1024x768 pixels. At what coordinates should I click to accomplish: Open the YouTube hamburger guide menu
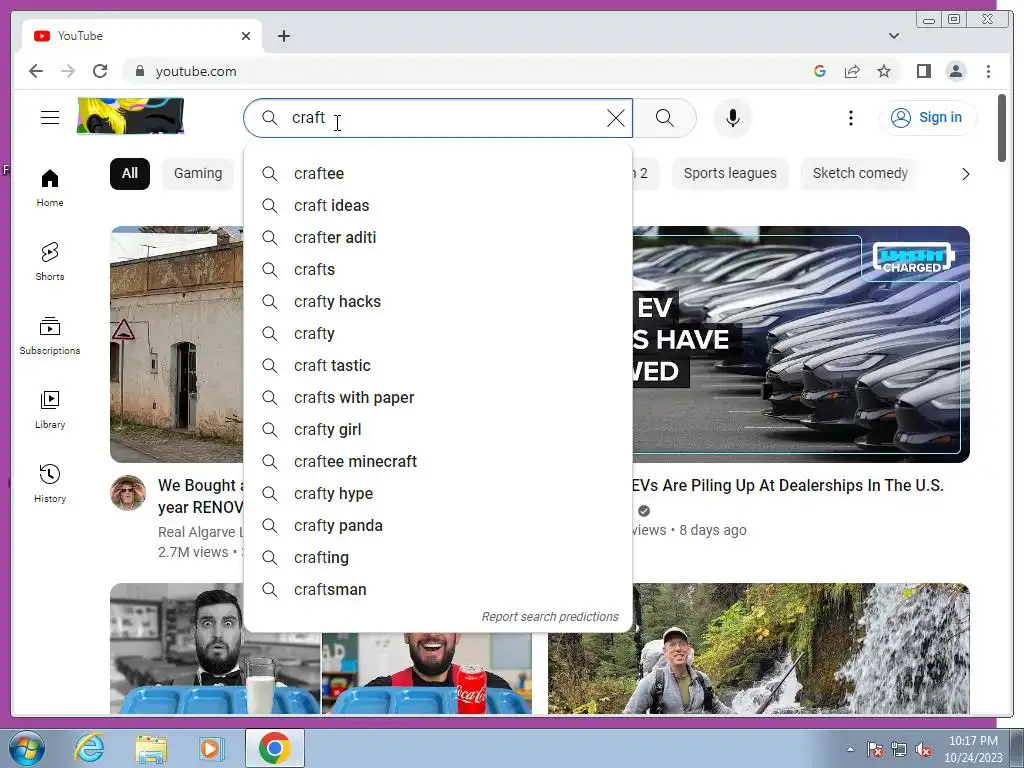(50, 118)
